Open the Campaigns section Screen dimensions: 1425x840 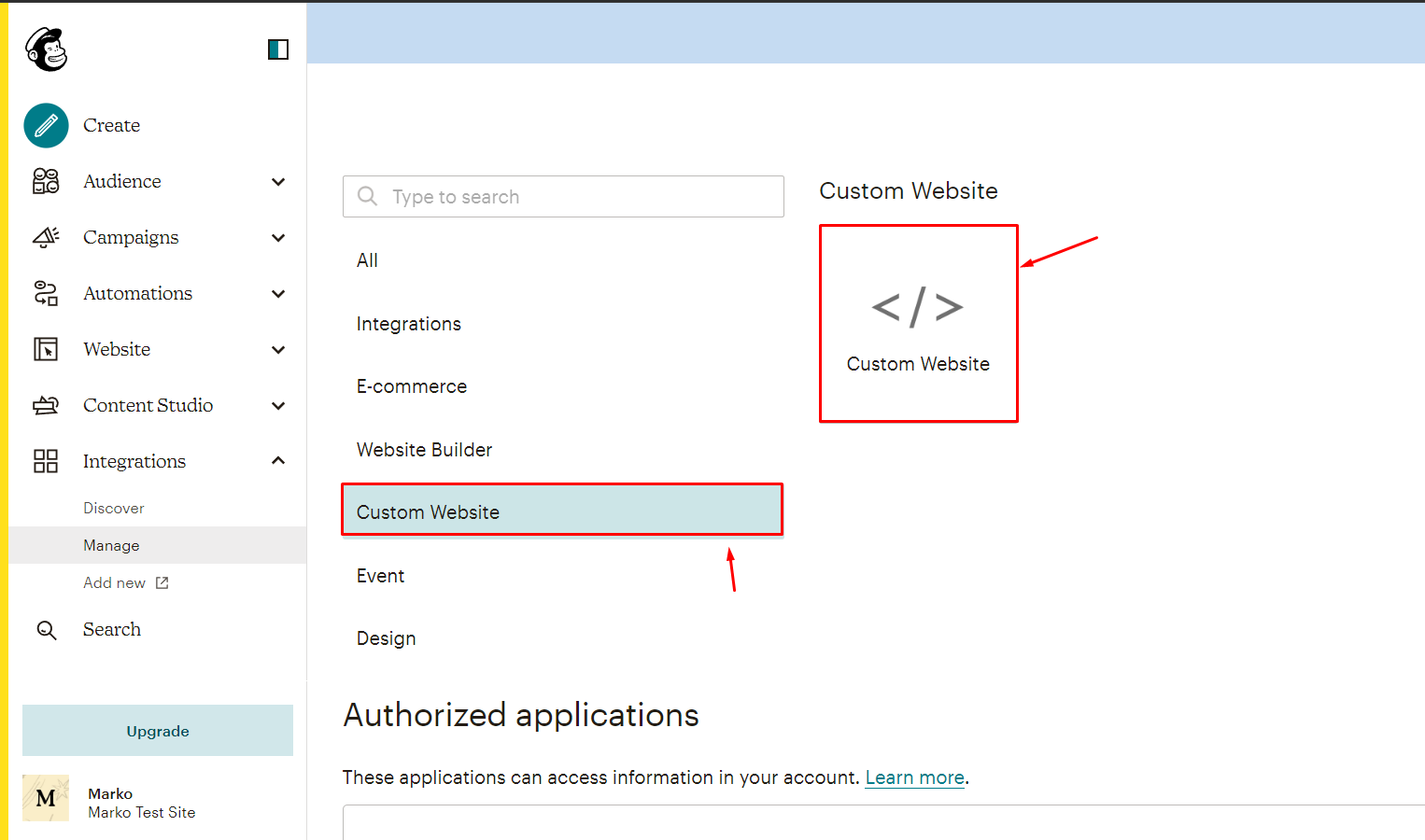tap(131, 237)
